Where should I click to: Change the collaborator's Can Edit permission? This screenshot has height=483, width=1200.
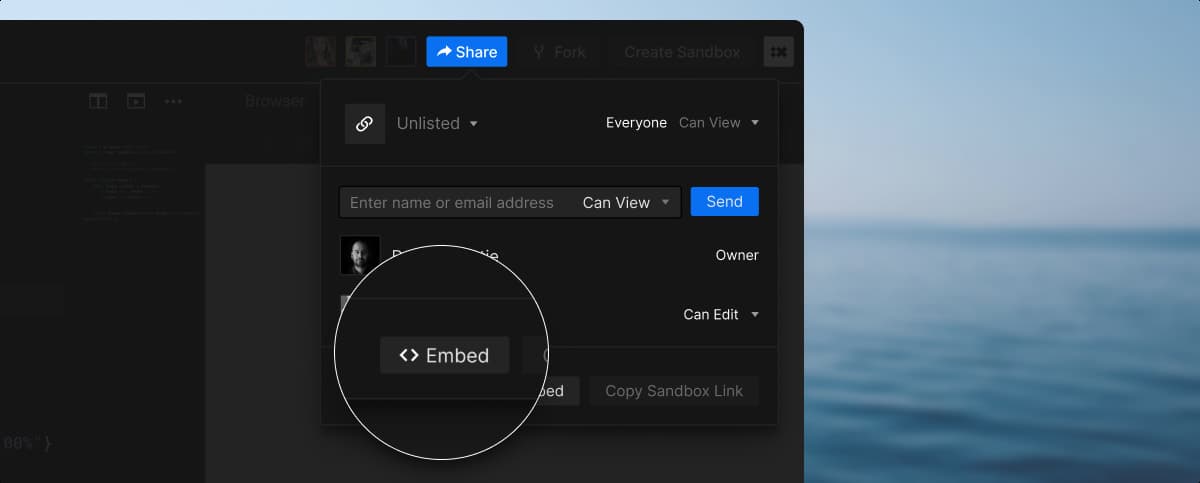720,314
